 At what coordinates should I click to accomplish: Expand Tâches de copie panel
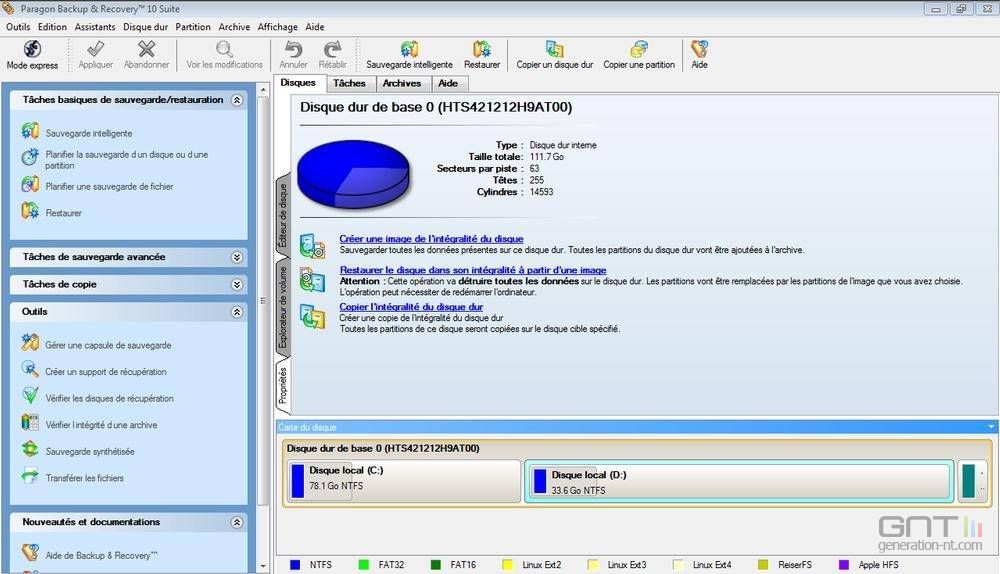tap(237, 284)
